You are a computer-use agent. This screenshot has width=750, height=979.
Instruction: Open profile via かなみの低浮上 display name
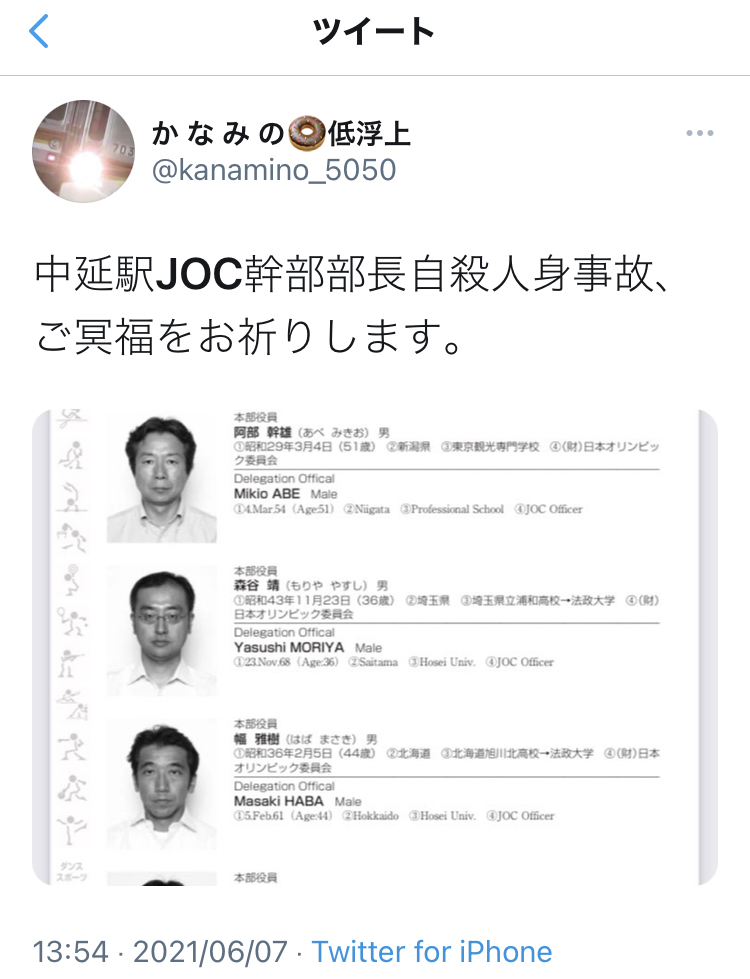point(281,133)
